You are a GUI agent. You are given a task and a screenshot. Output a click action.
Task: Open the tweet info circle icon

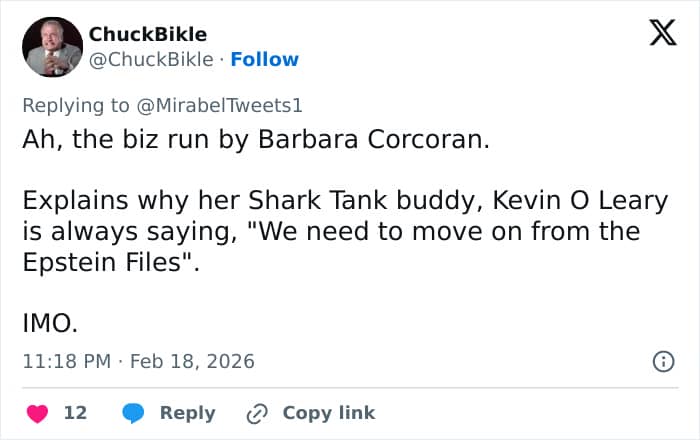coord(663,361)
